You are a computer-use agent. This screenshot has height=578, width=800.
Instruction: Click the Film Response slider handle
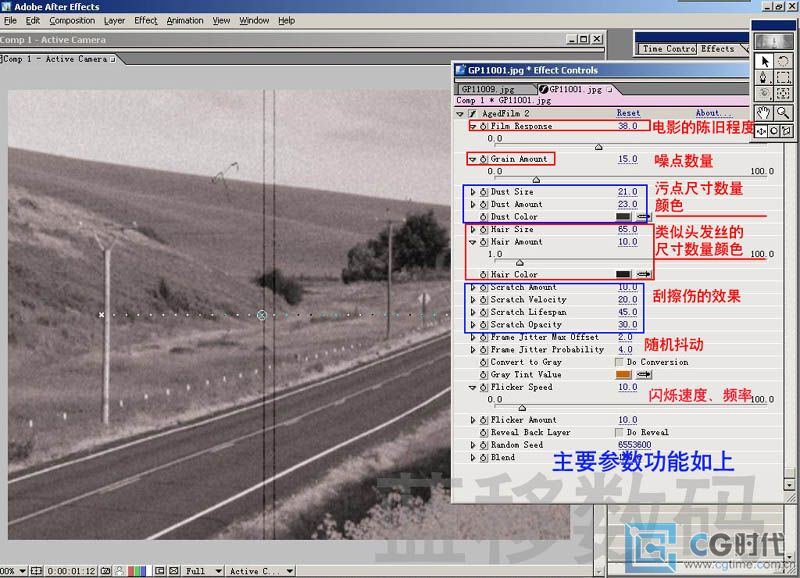pos(598,147)
